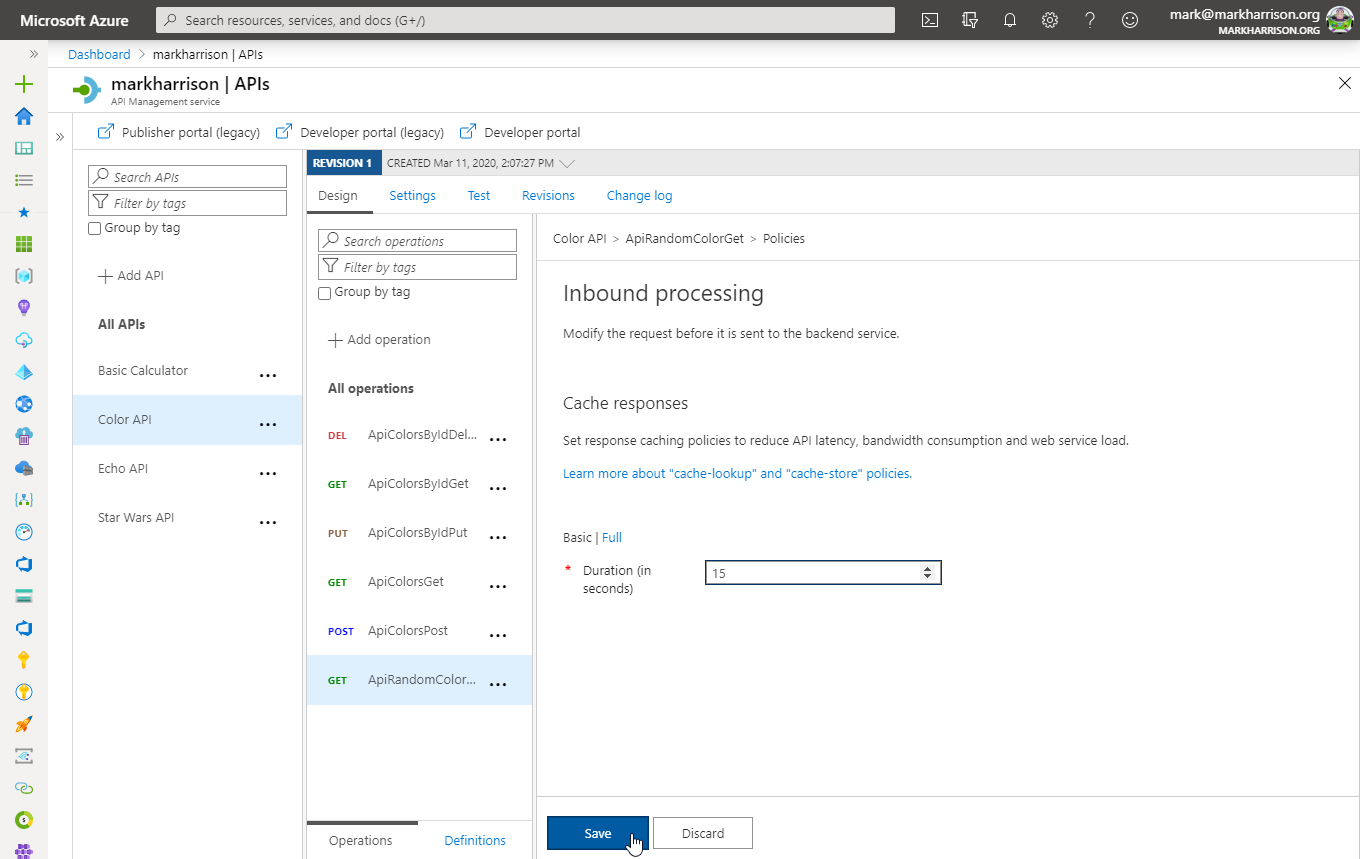Open the ellipsis menu for ApiColorsPost operation
Screen dimensions: 1360x859
click(x=498, y=636)
